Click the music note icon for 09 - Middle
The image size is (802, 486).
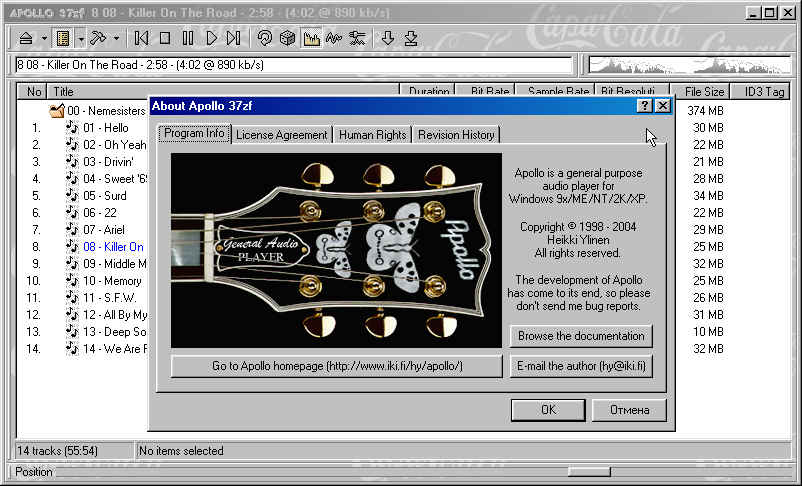coord(72,263)
